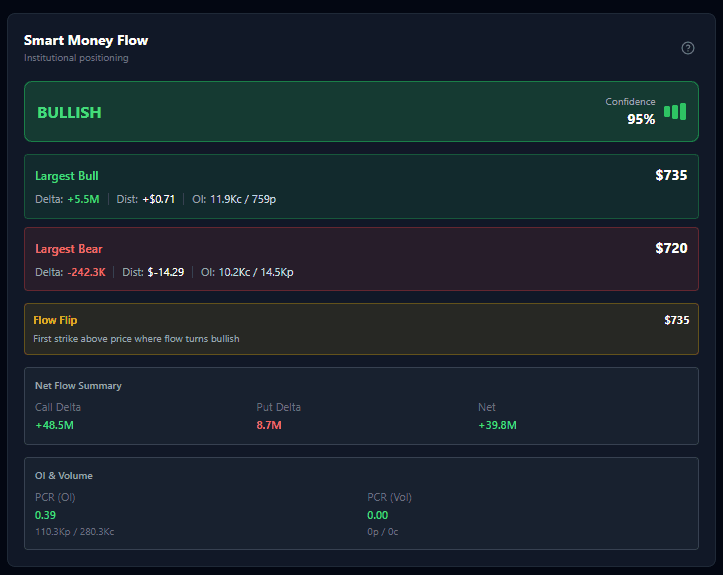This screenshot has width=723, height=575.
Task: Click the OI 11.9Kc / 759p value
Action: click(243, 199)
